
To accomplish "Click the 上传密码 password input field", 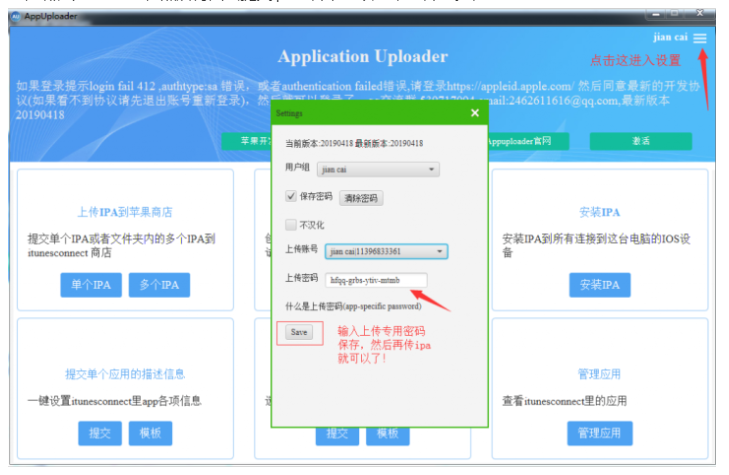I will (x=376, y=280).
